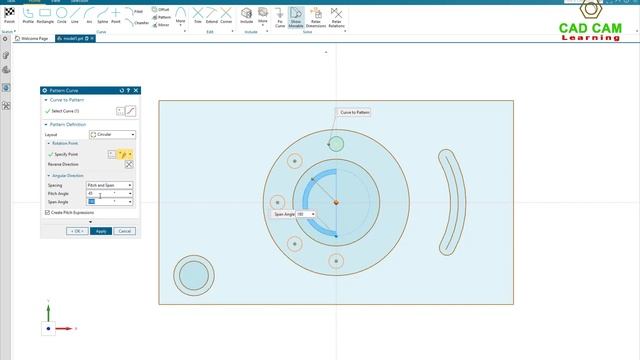Click the Offset curve tool

160,9
